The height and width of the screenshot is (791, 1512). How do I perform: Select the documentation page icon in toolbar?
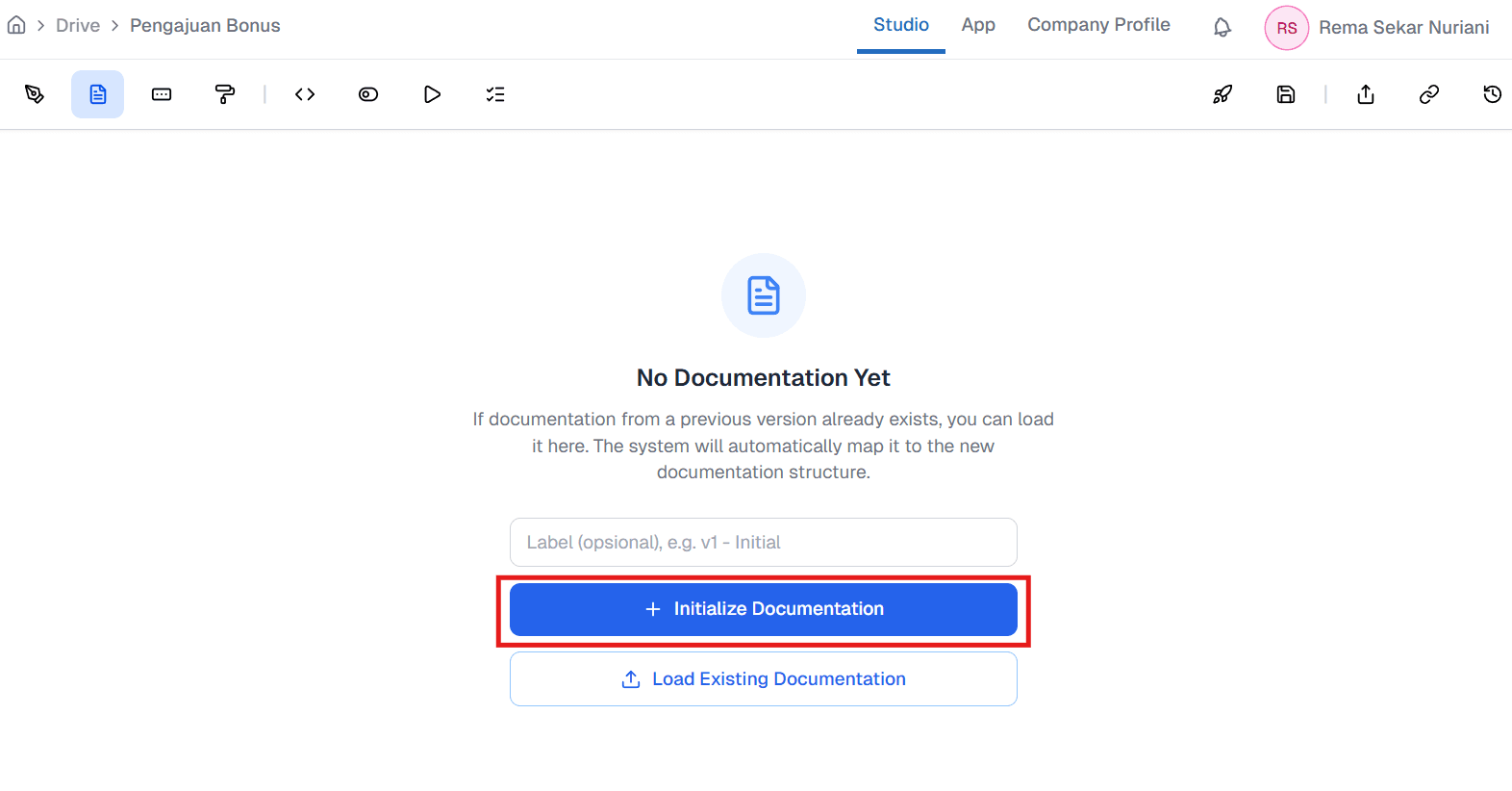[97, 94]
